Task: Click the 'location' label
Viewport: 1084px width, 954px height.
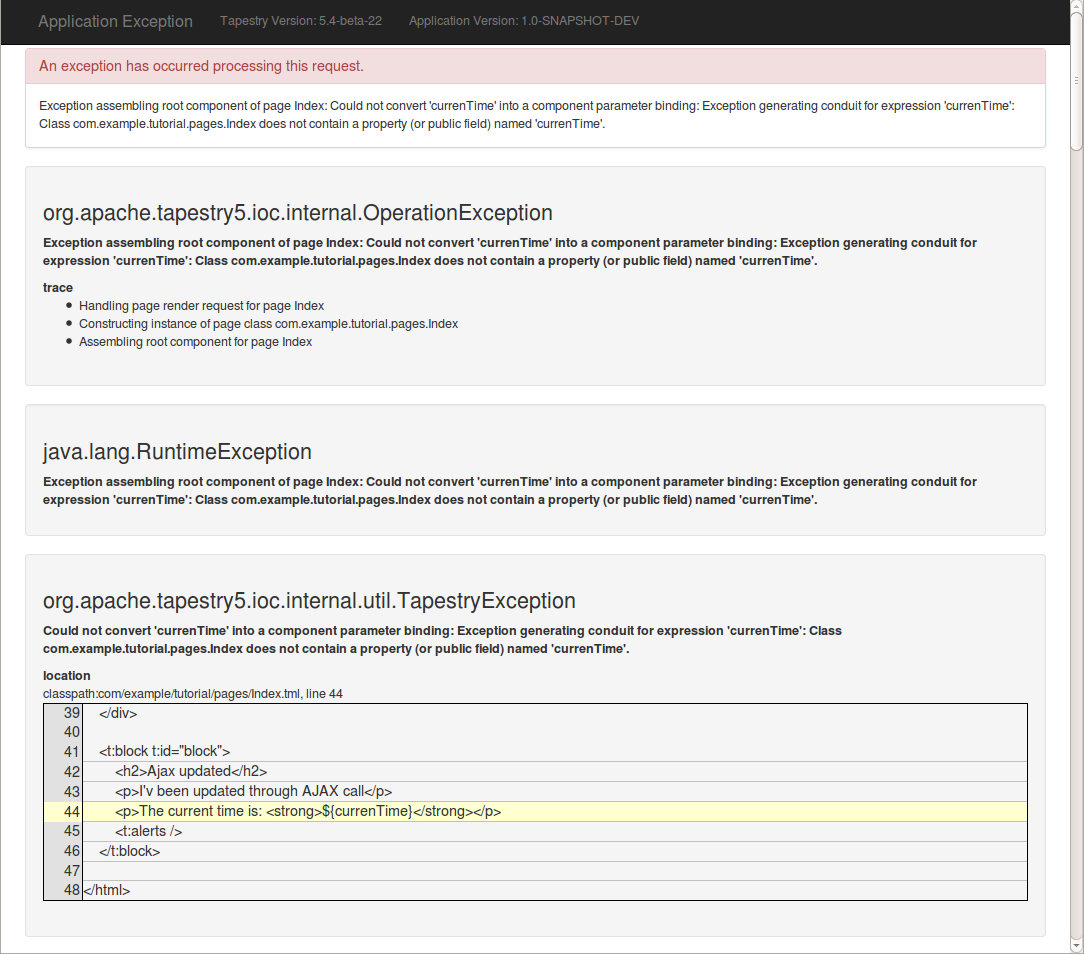Action: (x=67, y=675)
